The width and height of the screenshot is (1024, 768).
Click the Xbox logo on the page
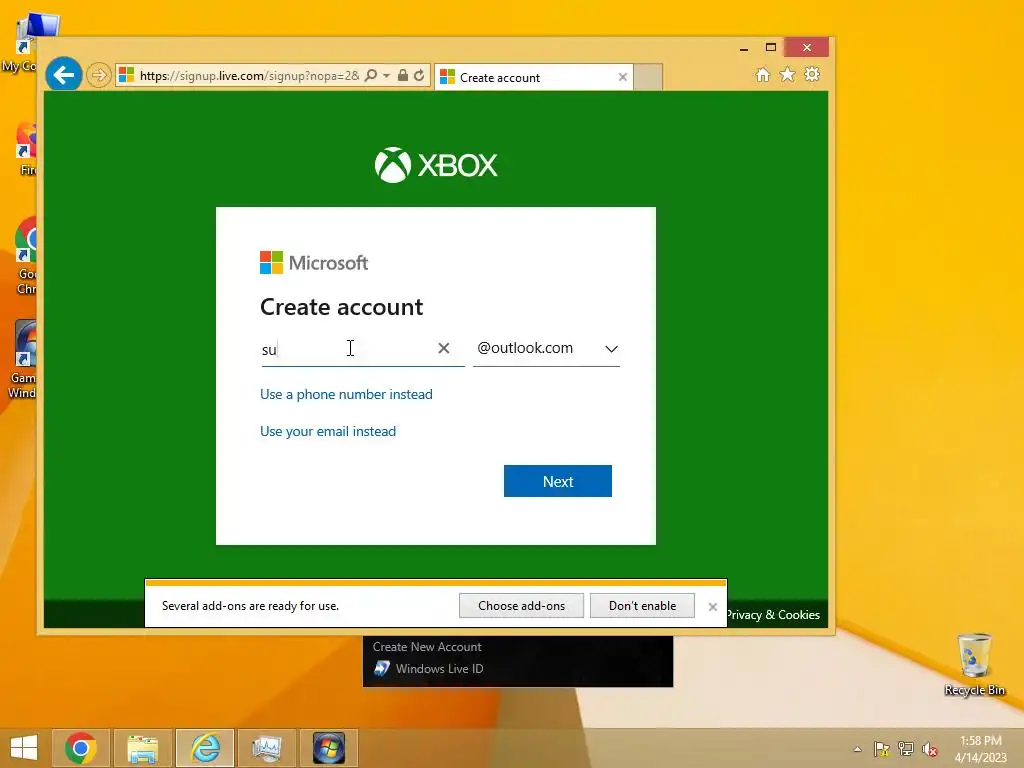point(436,165)
